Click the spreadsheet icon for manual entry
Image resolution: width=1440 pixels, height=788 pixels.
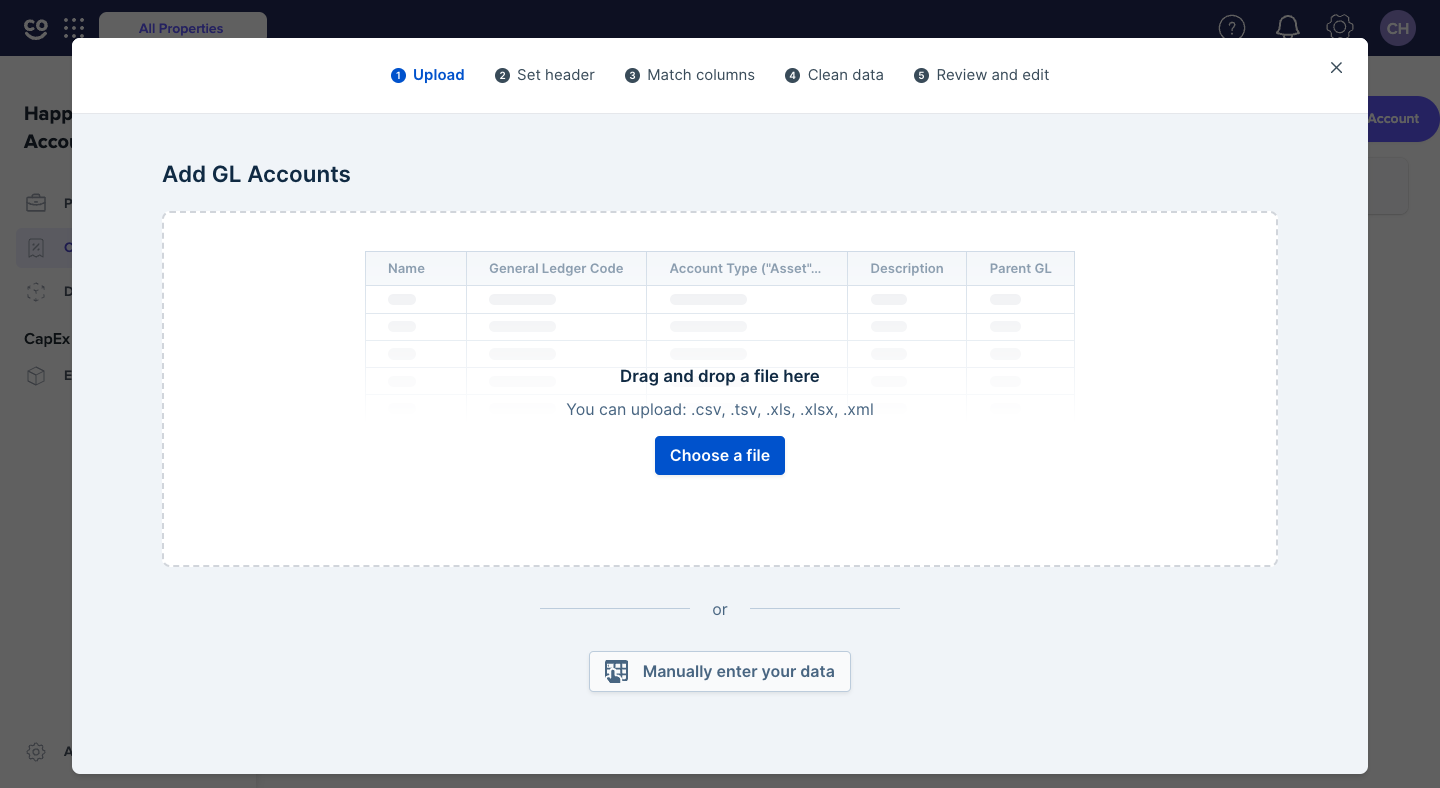[x=617, y=671]
